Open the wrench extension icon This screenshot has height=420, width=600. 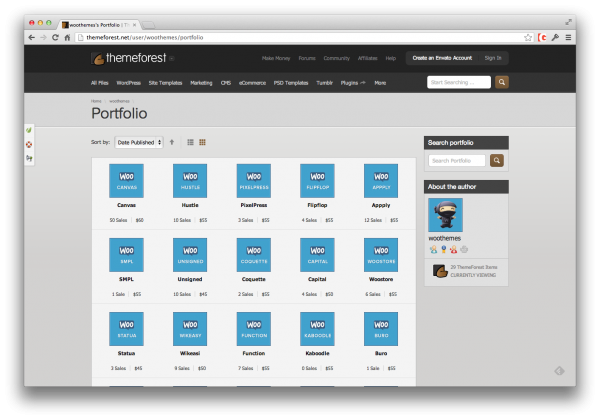point(555,37)
